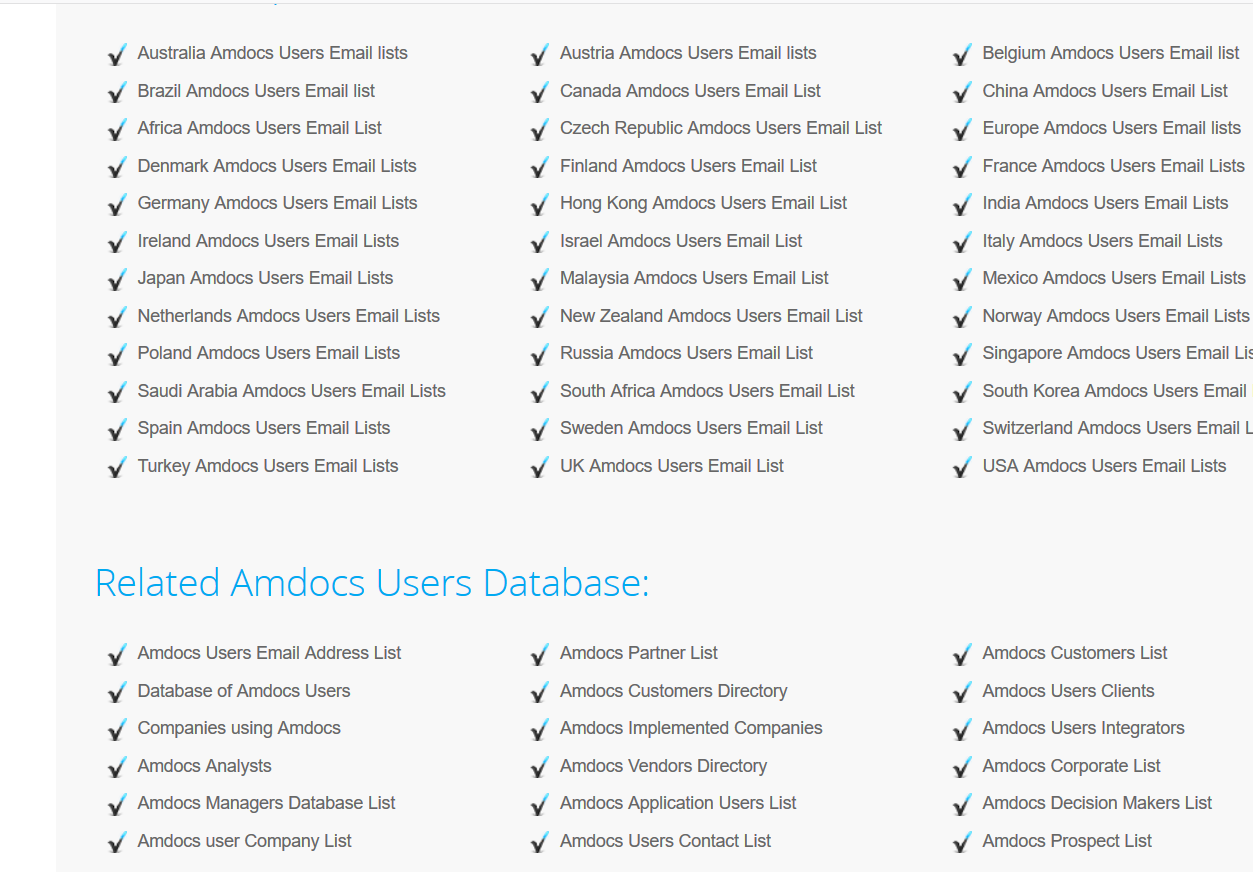Select 'Africa Amdocs Users Email List' entry
This screenshot has height=872, width=1253.
(260, 128)
